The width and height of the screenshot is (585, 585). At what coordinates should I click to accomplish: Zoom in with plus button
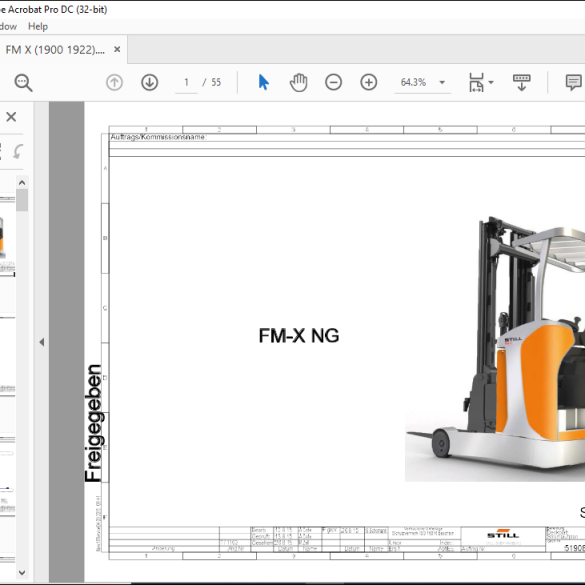point(369,82)
